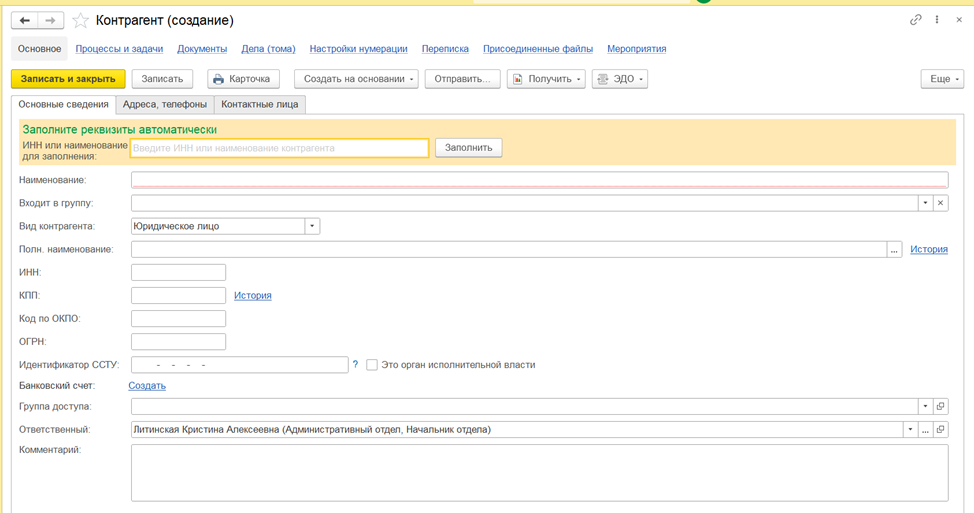Click into the 'Наименование' input field

538,180
